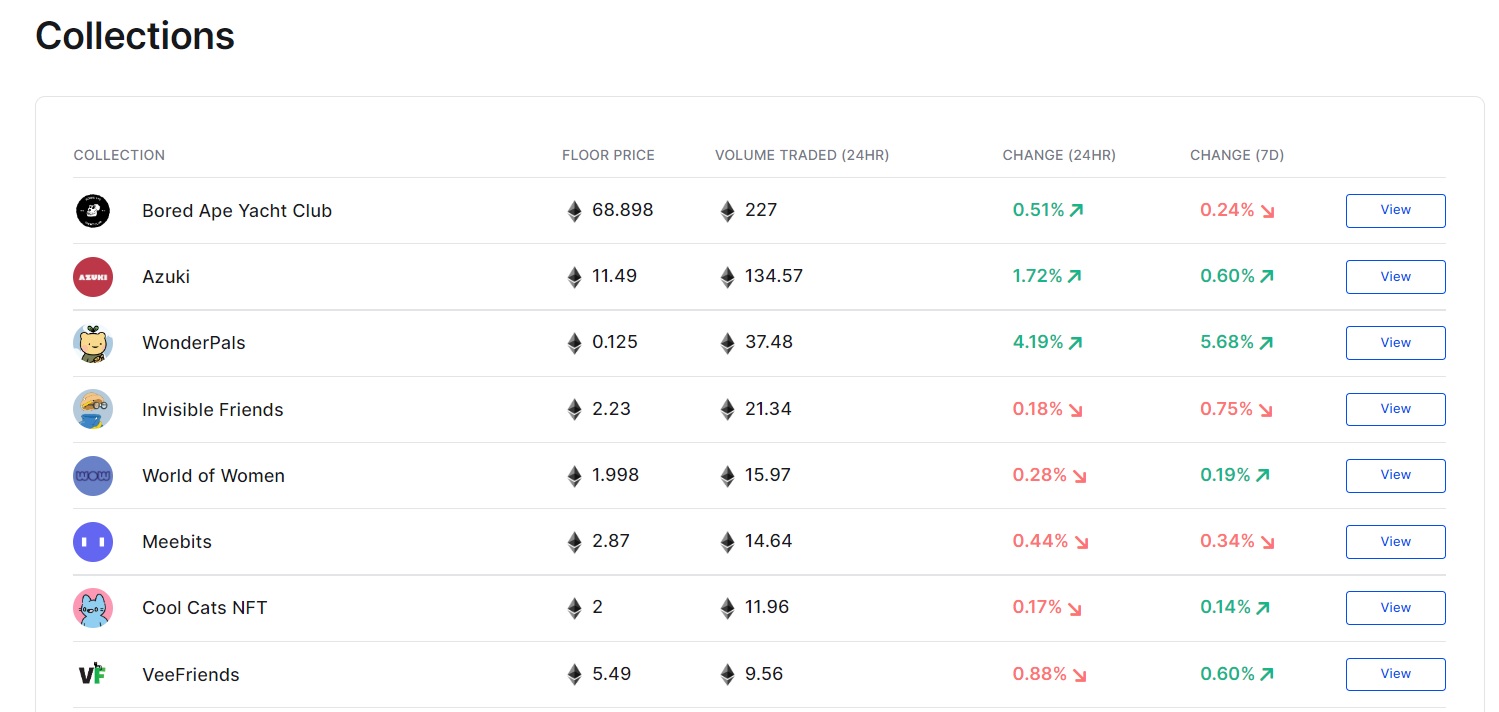The height and width of the screenshot is (712, 1499).
Task: Click the World of Women logo
Action: pos(93,475)
